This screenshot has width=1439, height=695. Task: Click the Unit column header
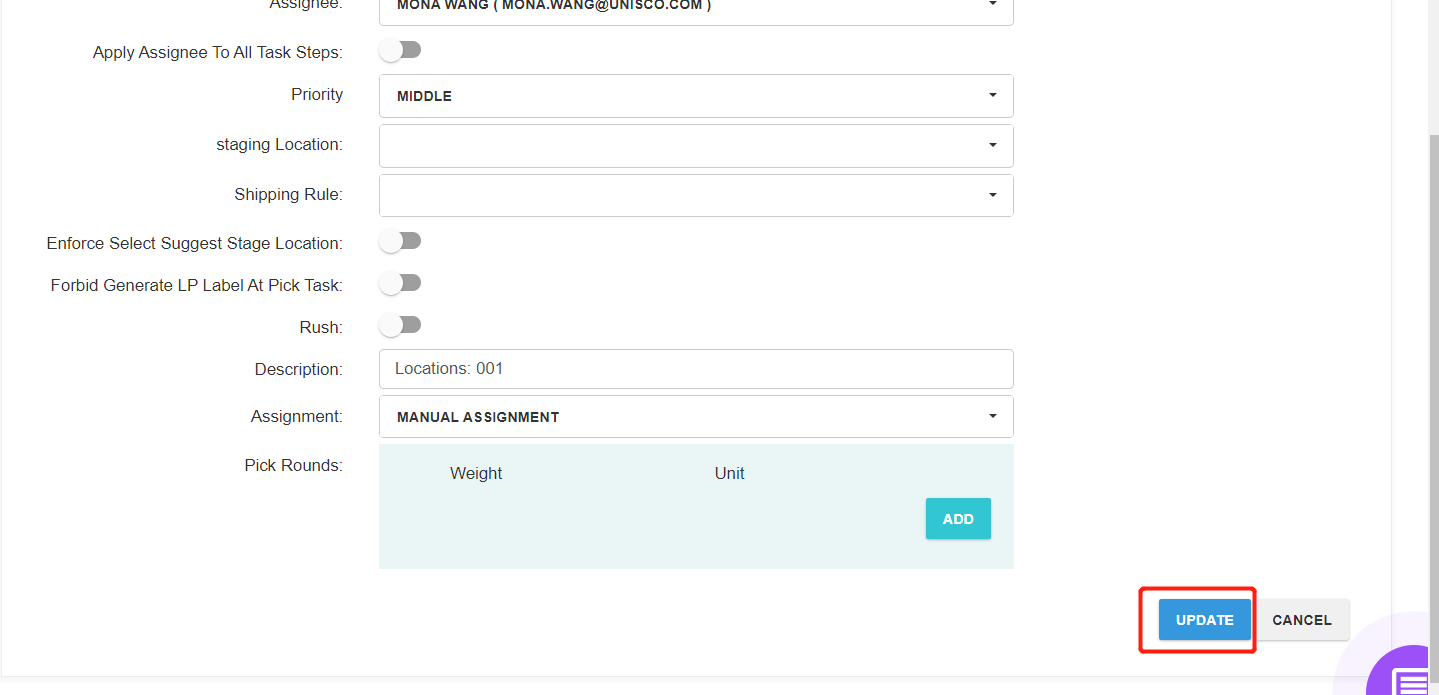(x=729, y=473)
